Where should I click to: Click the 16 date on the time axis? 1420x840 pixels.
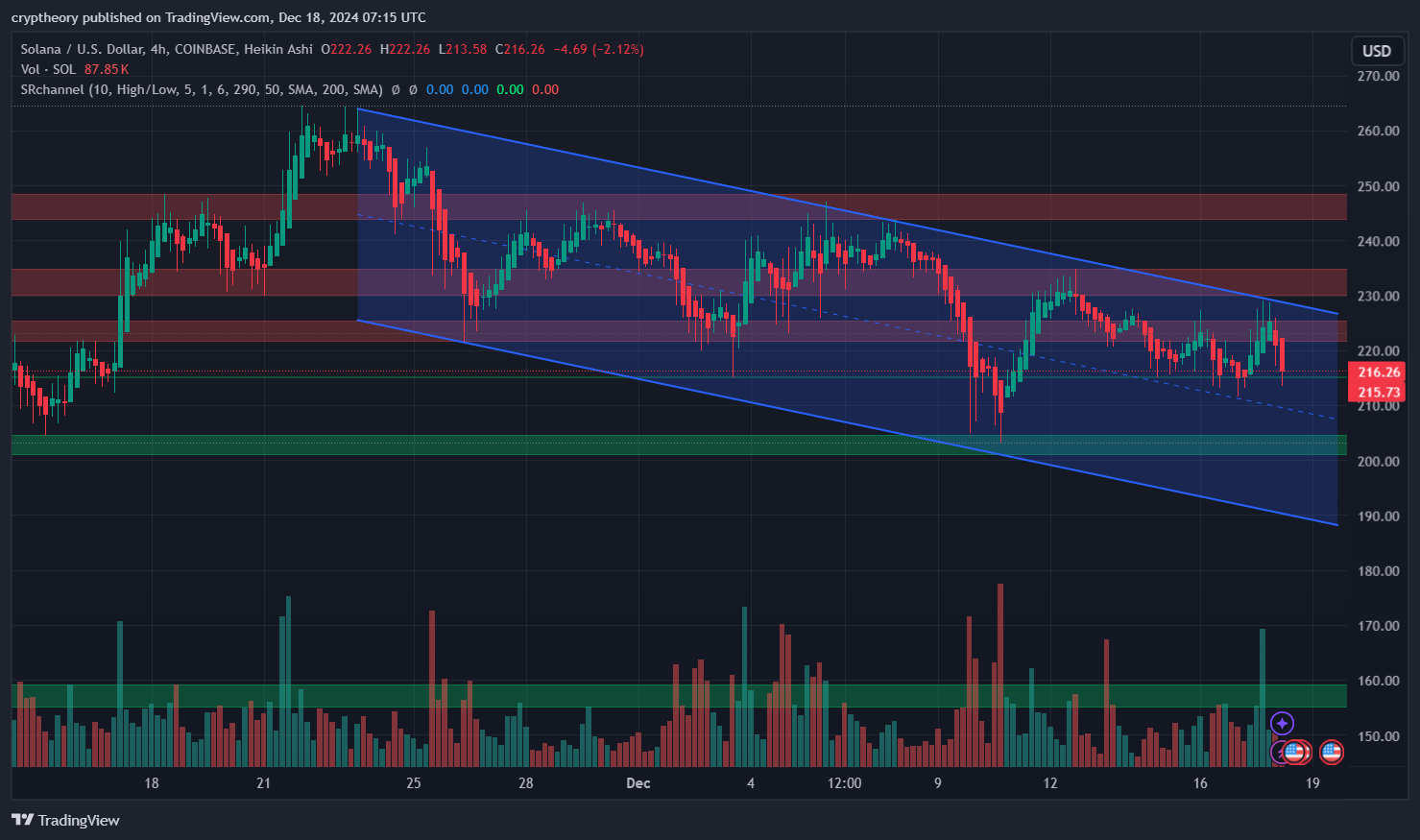[1200, 783]
